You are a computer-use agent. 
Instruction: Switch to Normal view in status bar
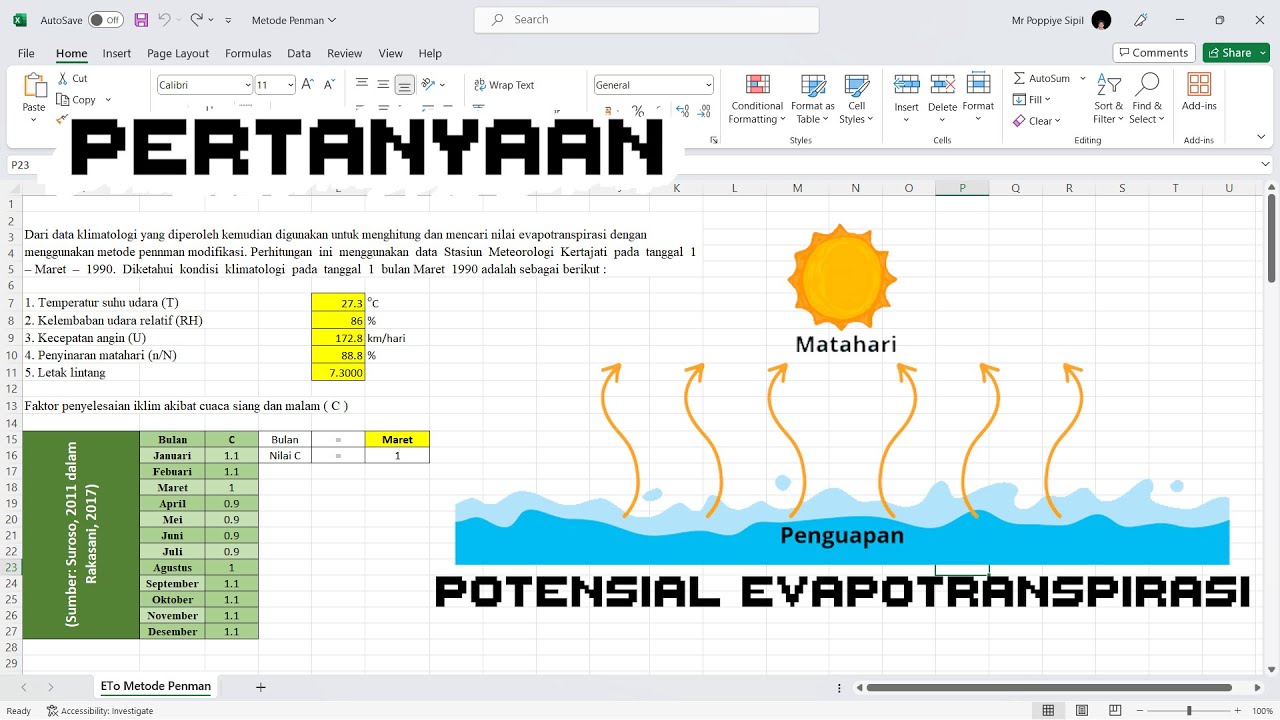point(1048,711)
